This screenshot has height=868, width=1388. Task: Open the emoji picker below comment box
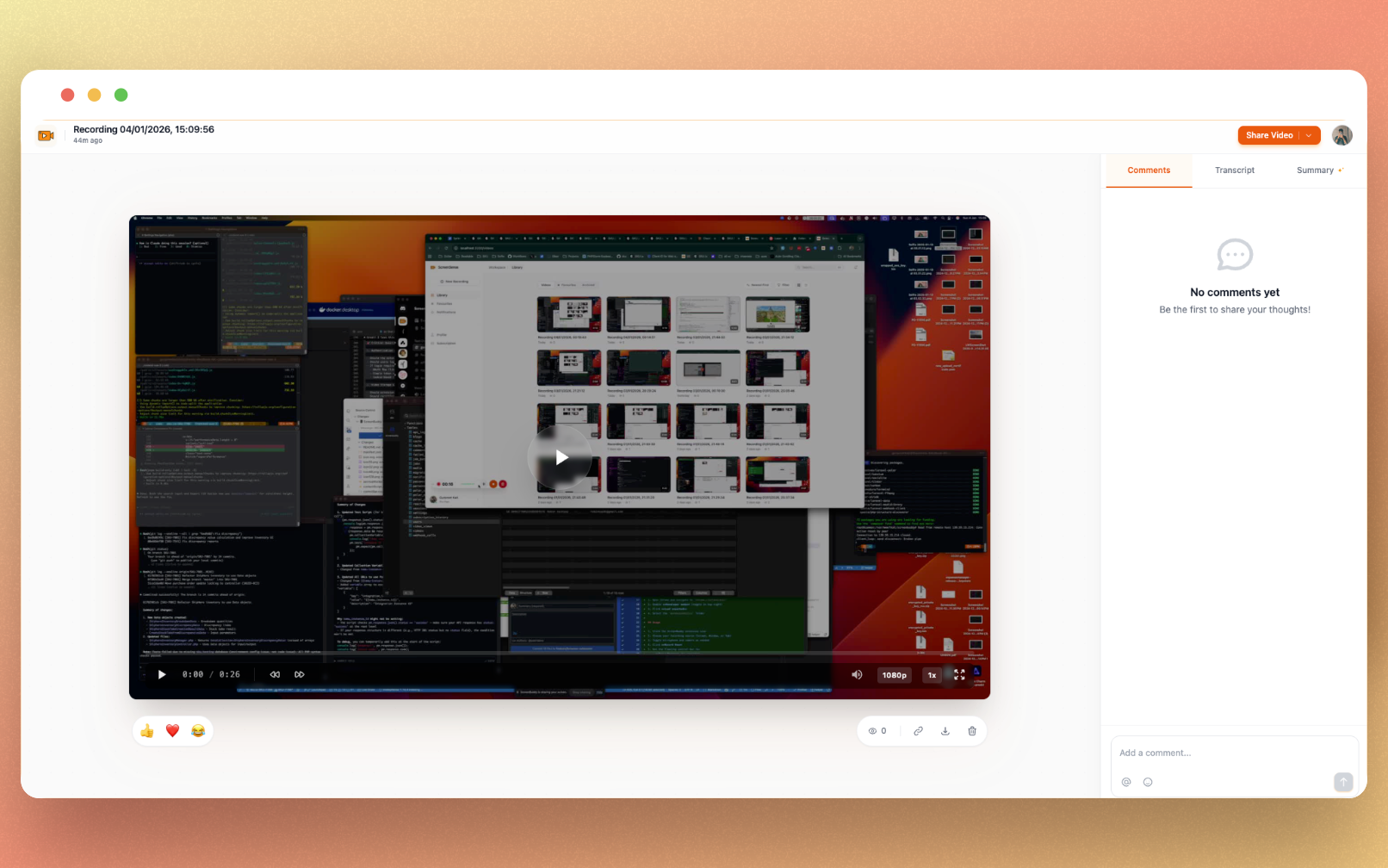point(1147,782)
